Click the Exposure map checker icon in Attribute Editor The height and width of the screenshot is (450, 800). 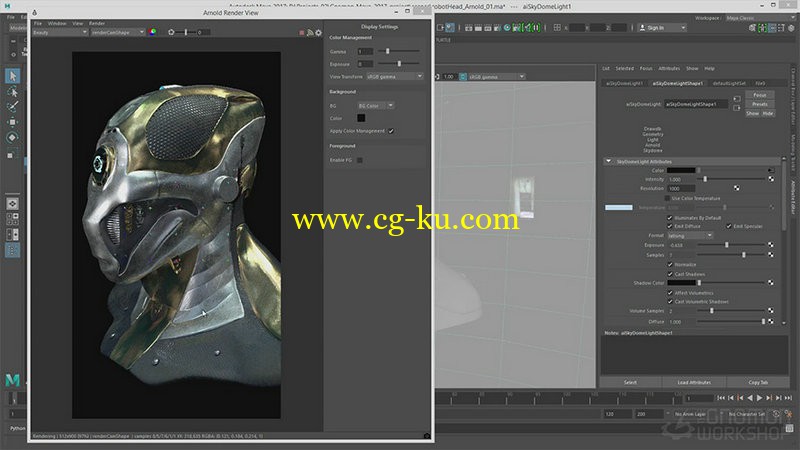[771, 245]
